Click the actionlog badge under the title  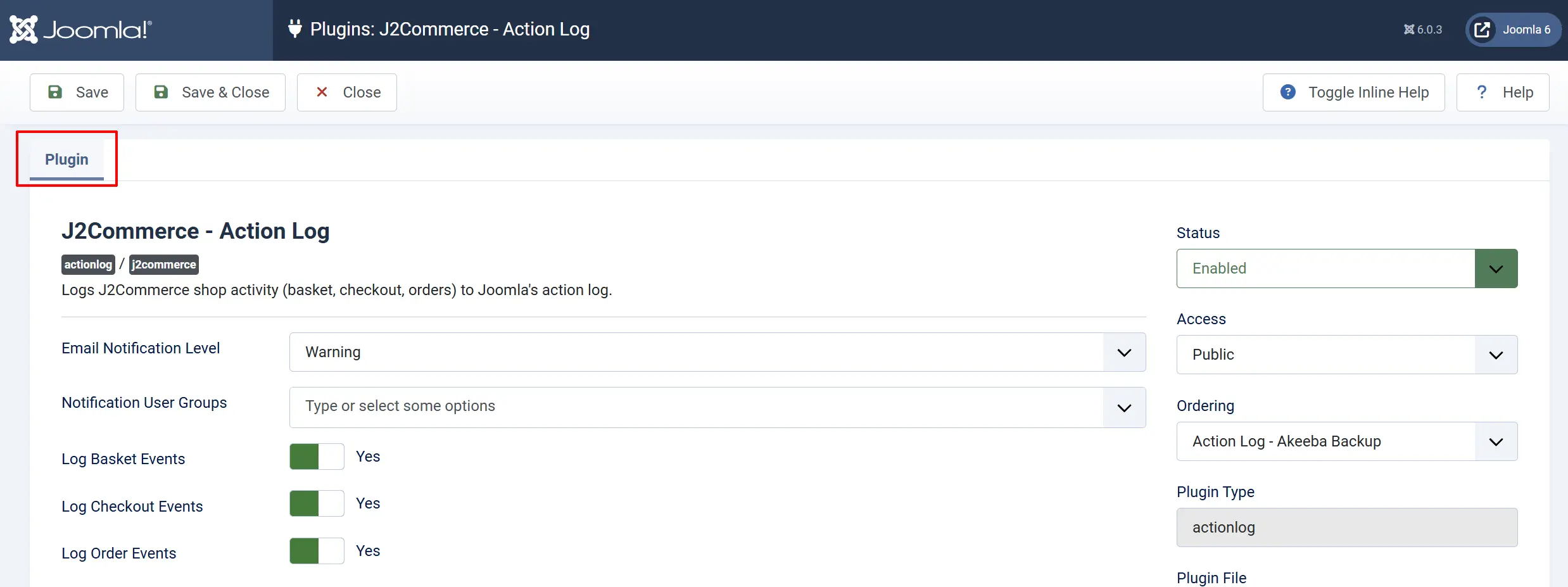[x=88, y=265]
